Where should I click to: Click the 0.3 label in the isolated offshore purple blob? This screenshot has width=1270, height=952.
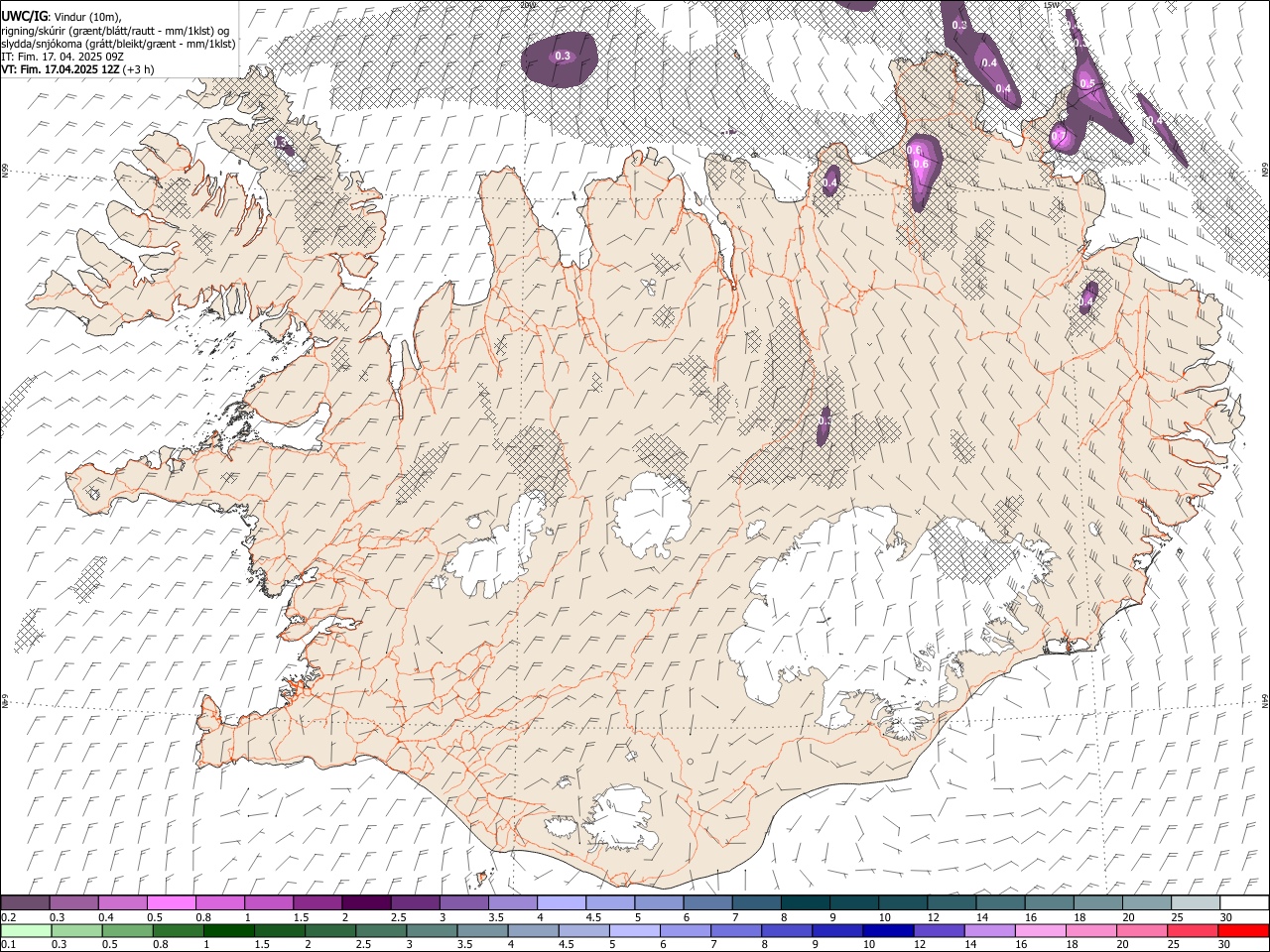[x=563, y=57]
